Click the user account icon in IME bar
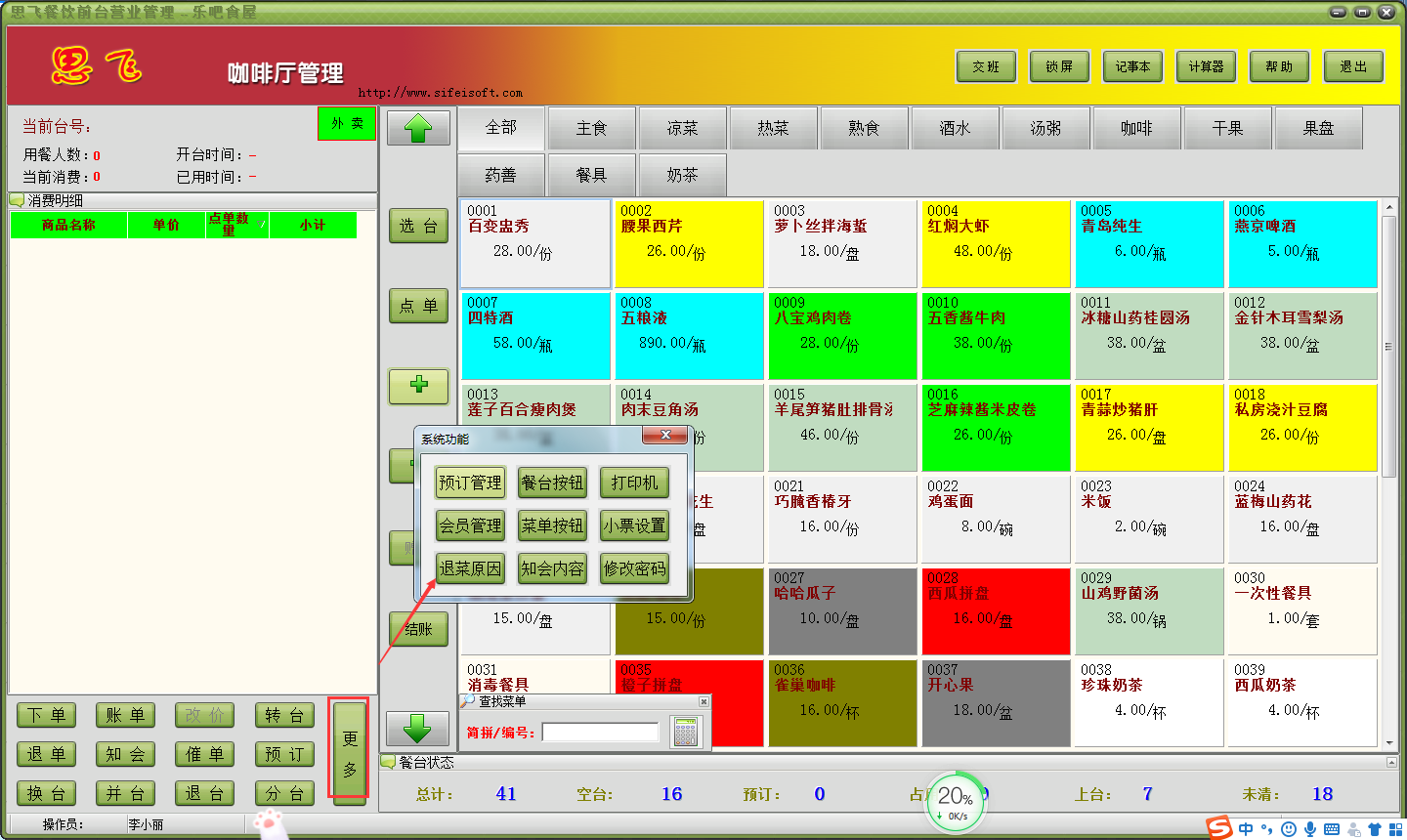Screen dimensions: 1407x840 pos(1353,829)
